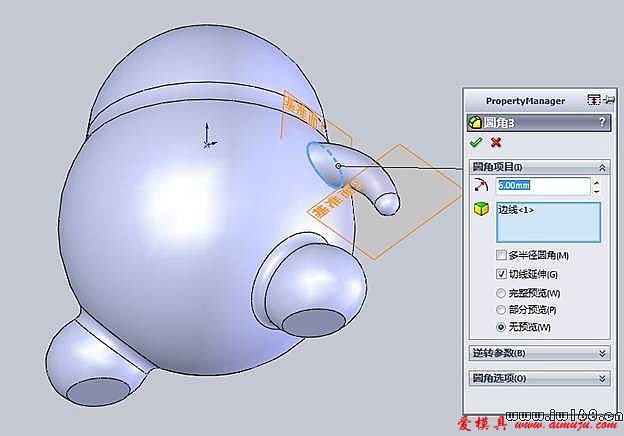Expand the 逆转参数 section
Image resolution: width=624 pixels, height=436 pixels.
601,353
